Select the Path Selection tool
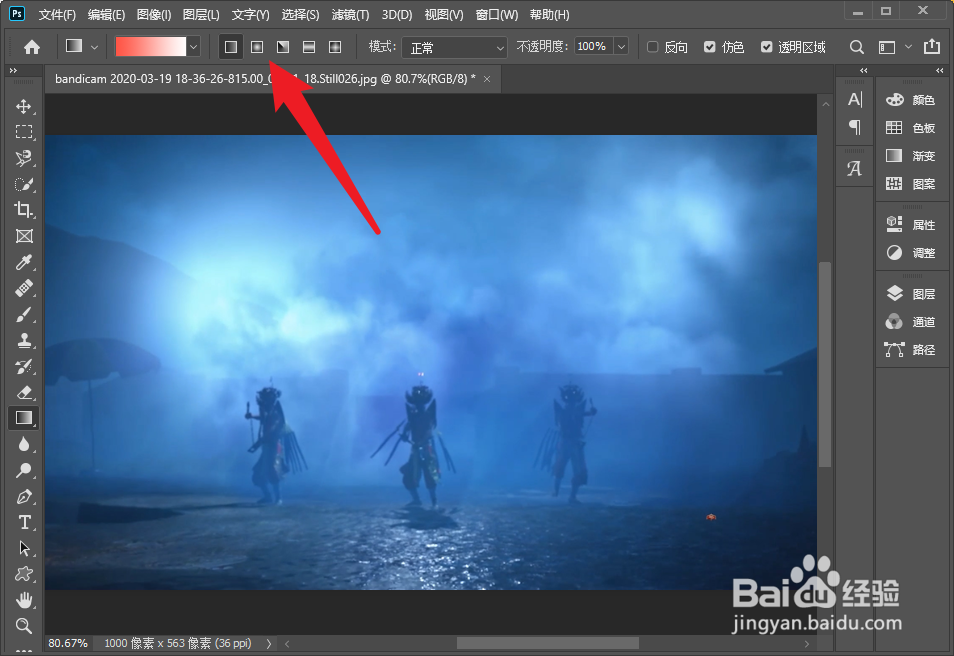The image size is (954, 656). (x=24, y=548)
